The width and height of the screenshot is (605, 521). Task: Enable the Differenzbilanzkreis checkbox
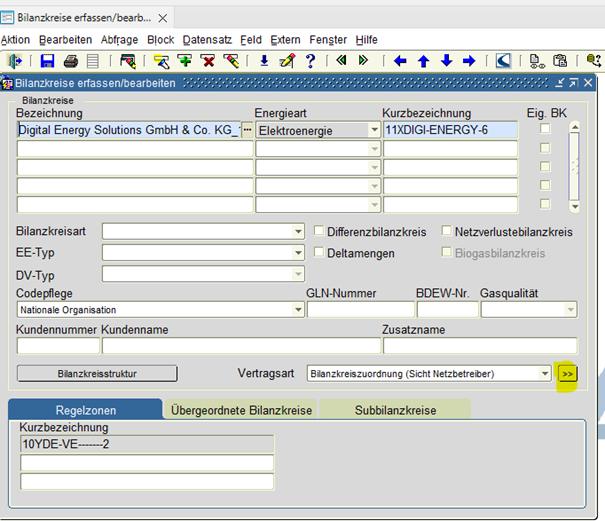pos(319,232)
